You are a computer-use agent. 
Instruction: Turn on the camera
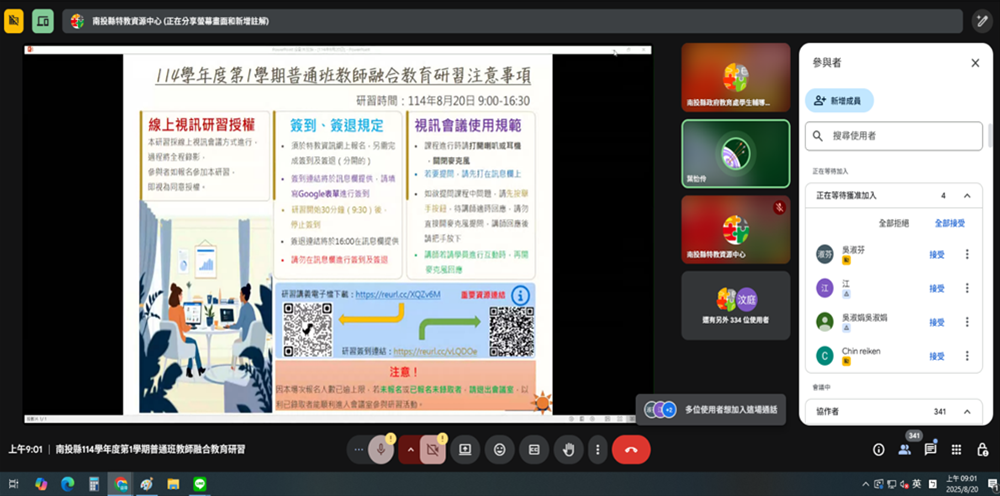pyautogui.click(x=433, y=450)
